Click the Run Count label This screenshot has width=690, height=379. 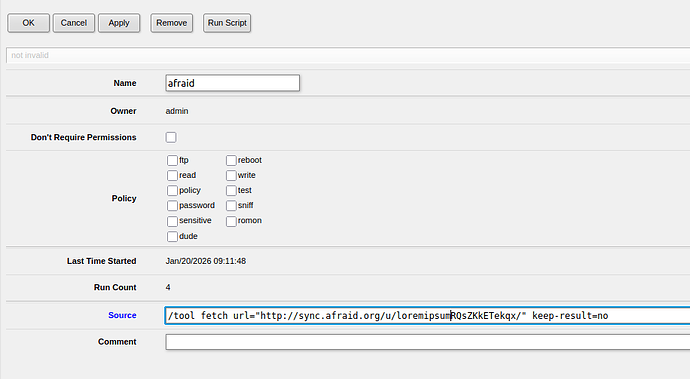[x=115, y=287]
